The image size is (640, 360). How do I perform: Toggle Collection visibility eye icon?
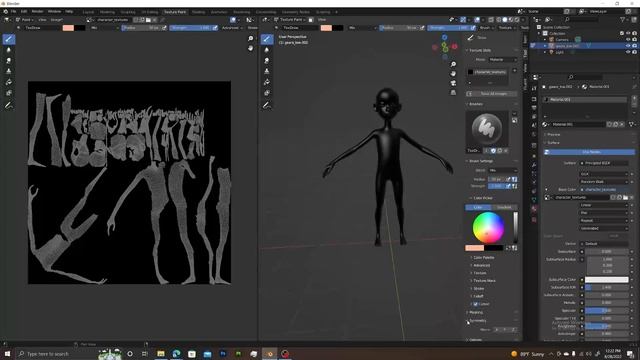(x=628, y=33)
